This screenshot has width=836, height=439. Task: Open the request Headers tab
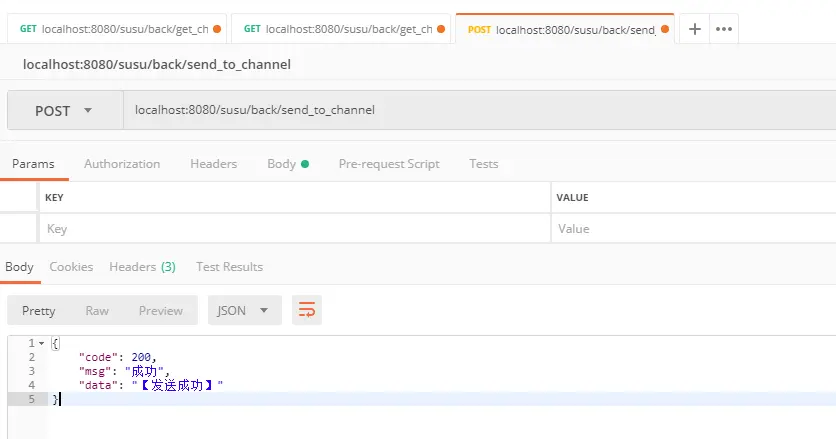coord(214,164)
